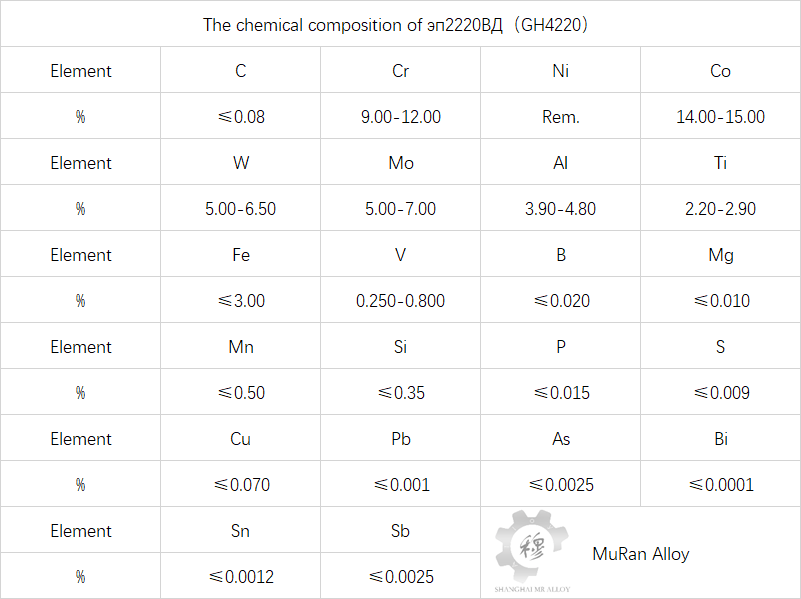
Task: Select the chromium range 9.00-12.00 cell
Action: (x=400, y=117)
